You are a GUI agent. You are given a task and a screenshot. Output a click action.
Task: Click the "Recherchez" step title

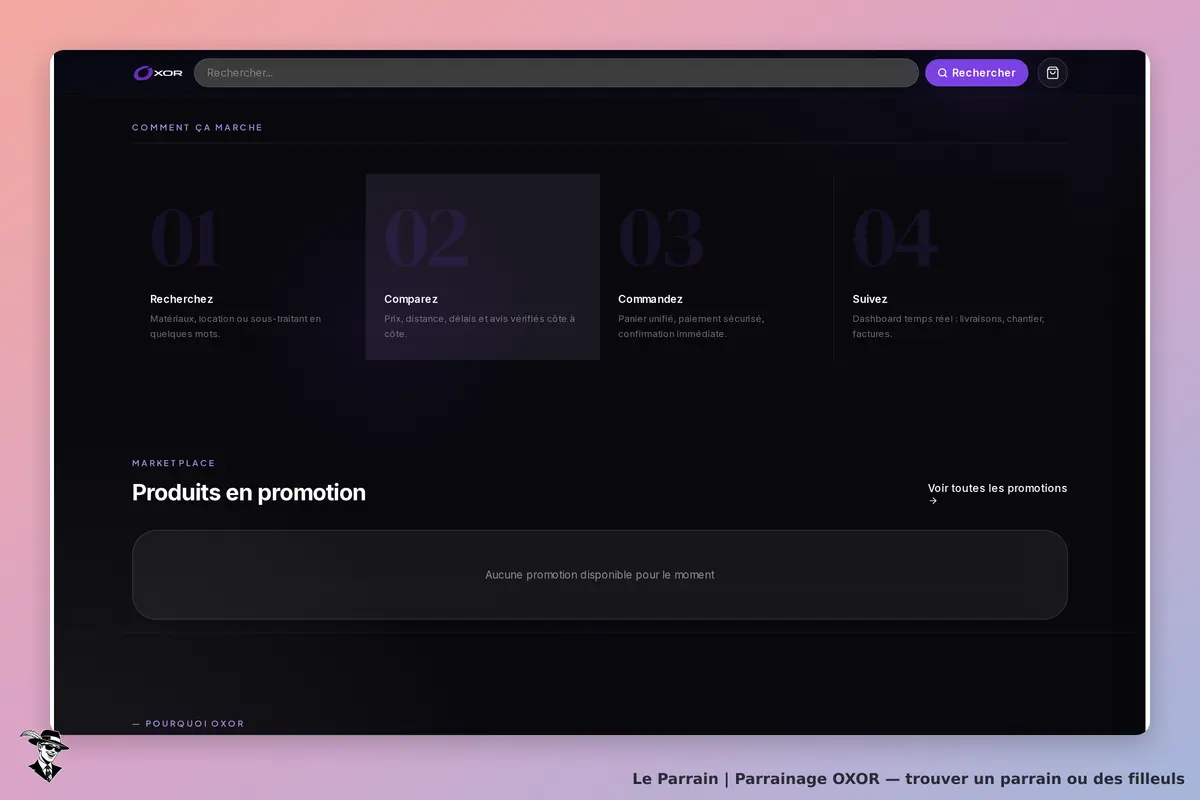[x=181, y=299]
